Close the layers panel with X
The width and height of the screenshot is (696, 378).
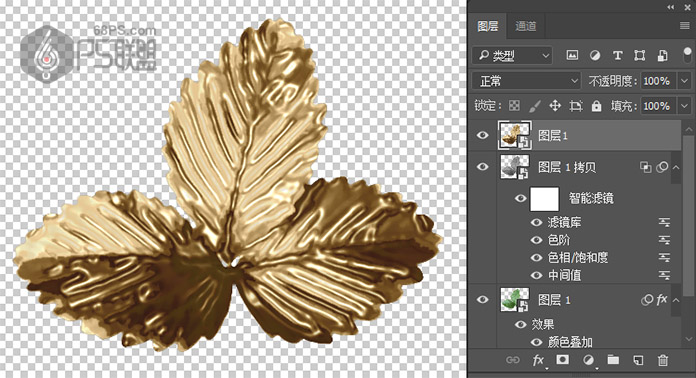click(687, 7)
